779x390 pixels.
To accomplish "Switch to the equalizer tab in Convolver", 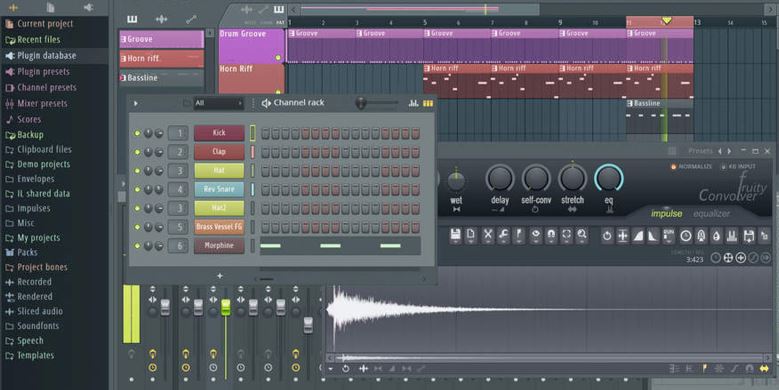I will pos(711,213).
